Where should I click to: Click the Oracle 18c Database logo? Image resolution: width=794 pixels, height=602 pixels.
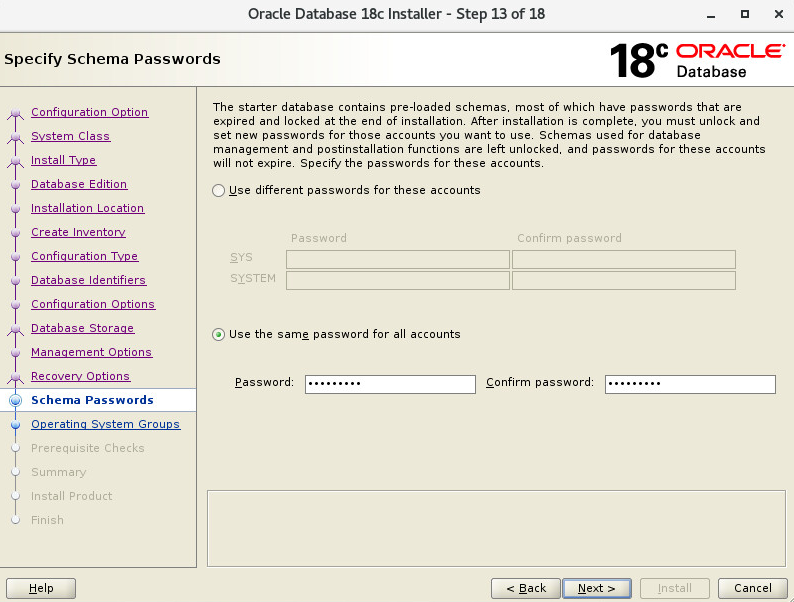(697, 60)
